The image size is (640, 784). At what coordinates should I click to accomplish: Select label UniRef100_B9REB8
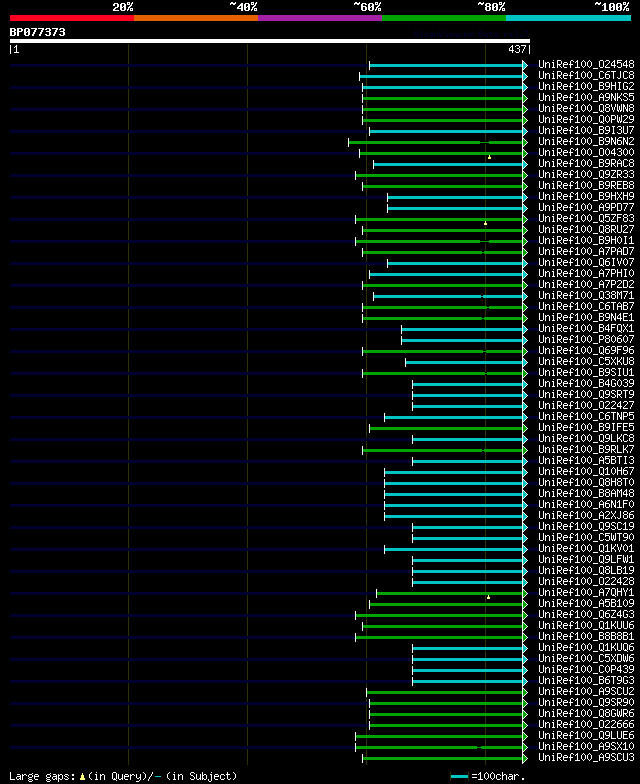point(586,186)
